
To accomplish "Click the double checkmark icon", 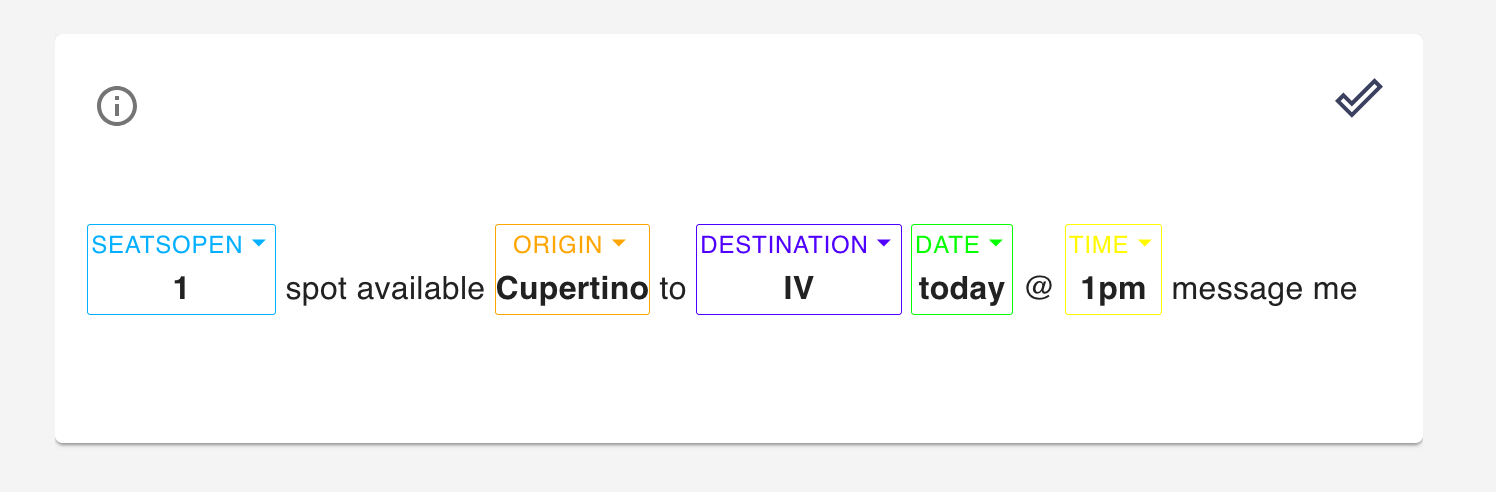I will (1359, 99).
